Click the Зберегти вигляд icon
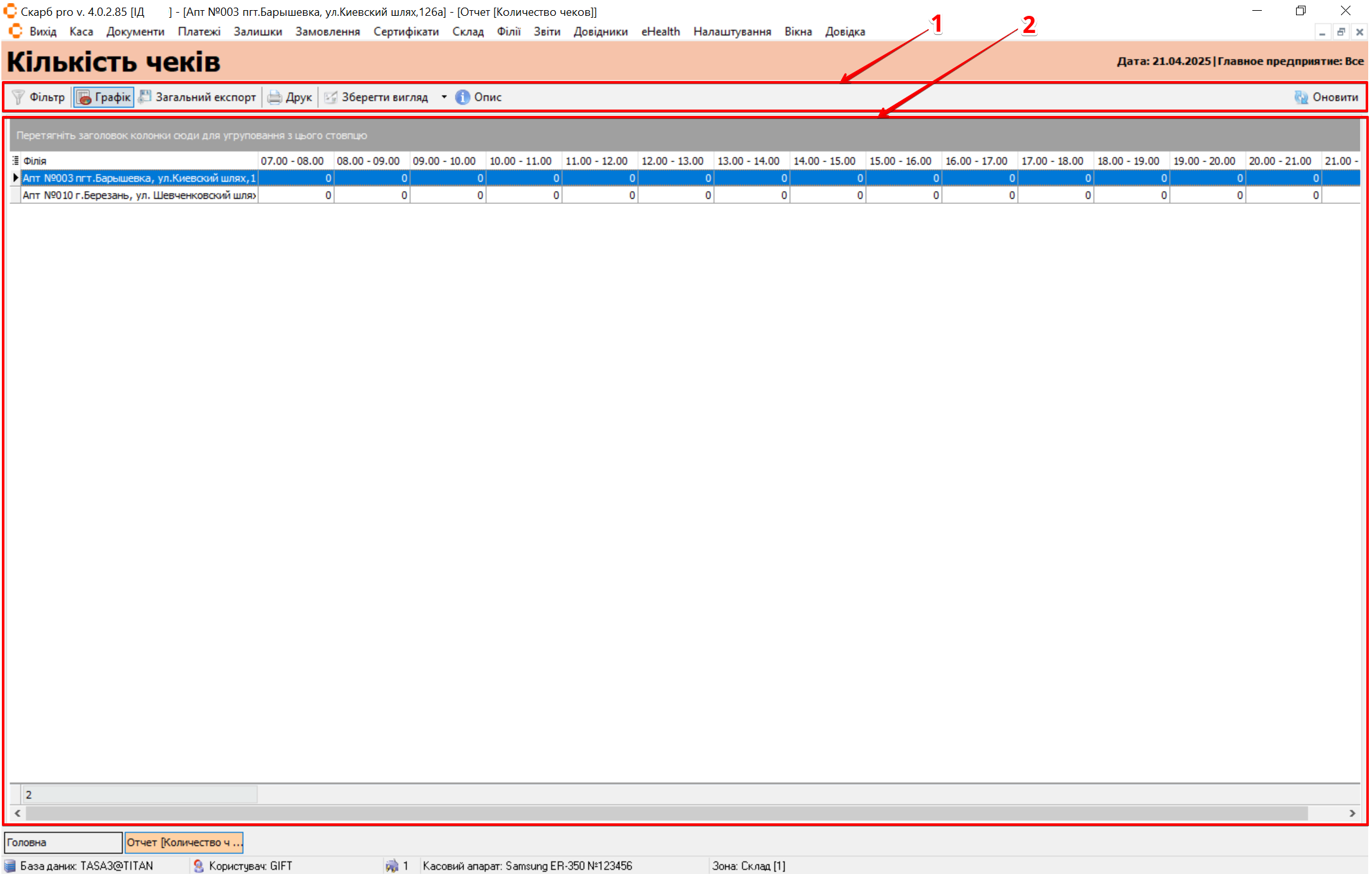1372x874 pixels. [330, 97]
